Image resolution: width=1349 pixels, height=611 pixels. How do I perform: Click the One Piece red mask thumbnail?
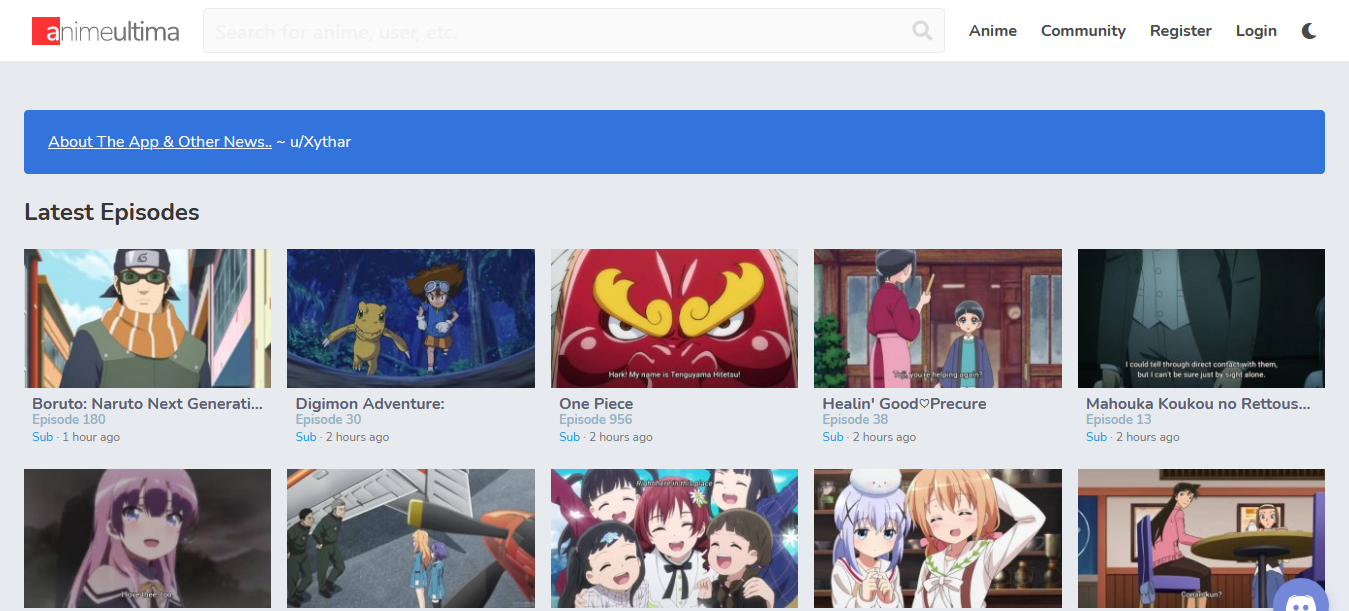tap(674, 318)
